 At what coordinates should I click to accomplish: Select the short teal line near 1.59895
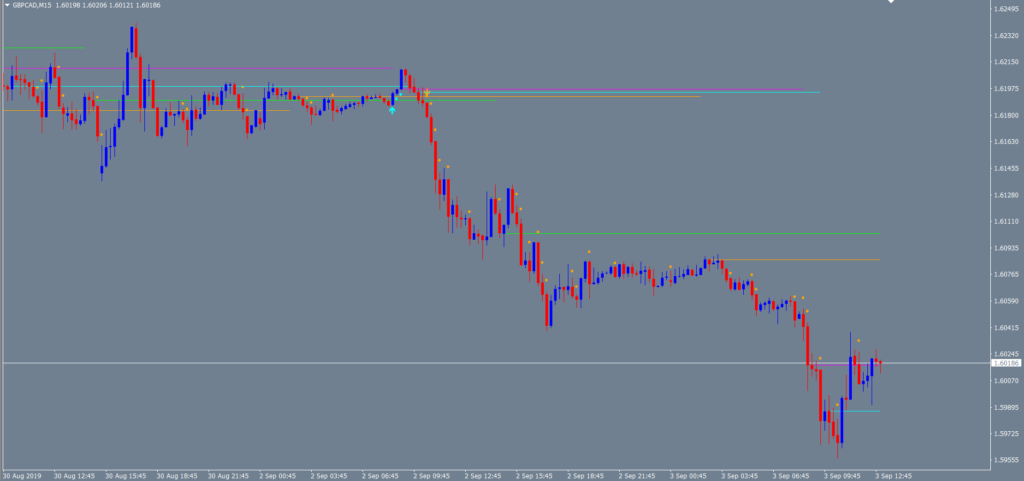pyautogui.click(x=860, y=410)
